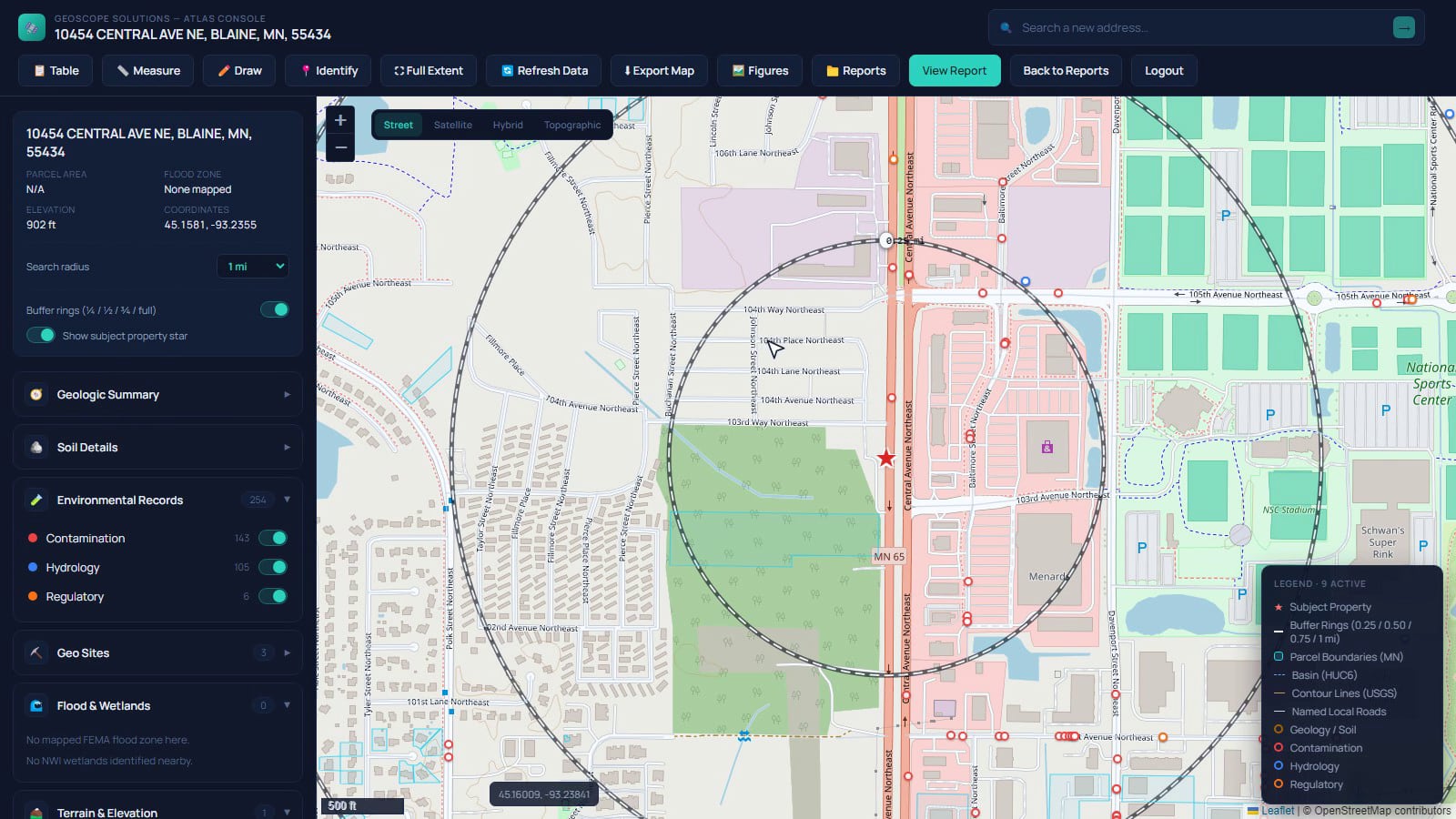Toggle the Hydrology layer
This screenshot has height=819, width=1456.
273,567
